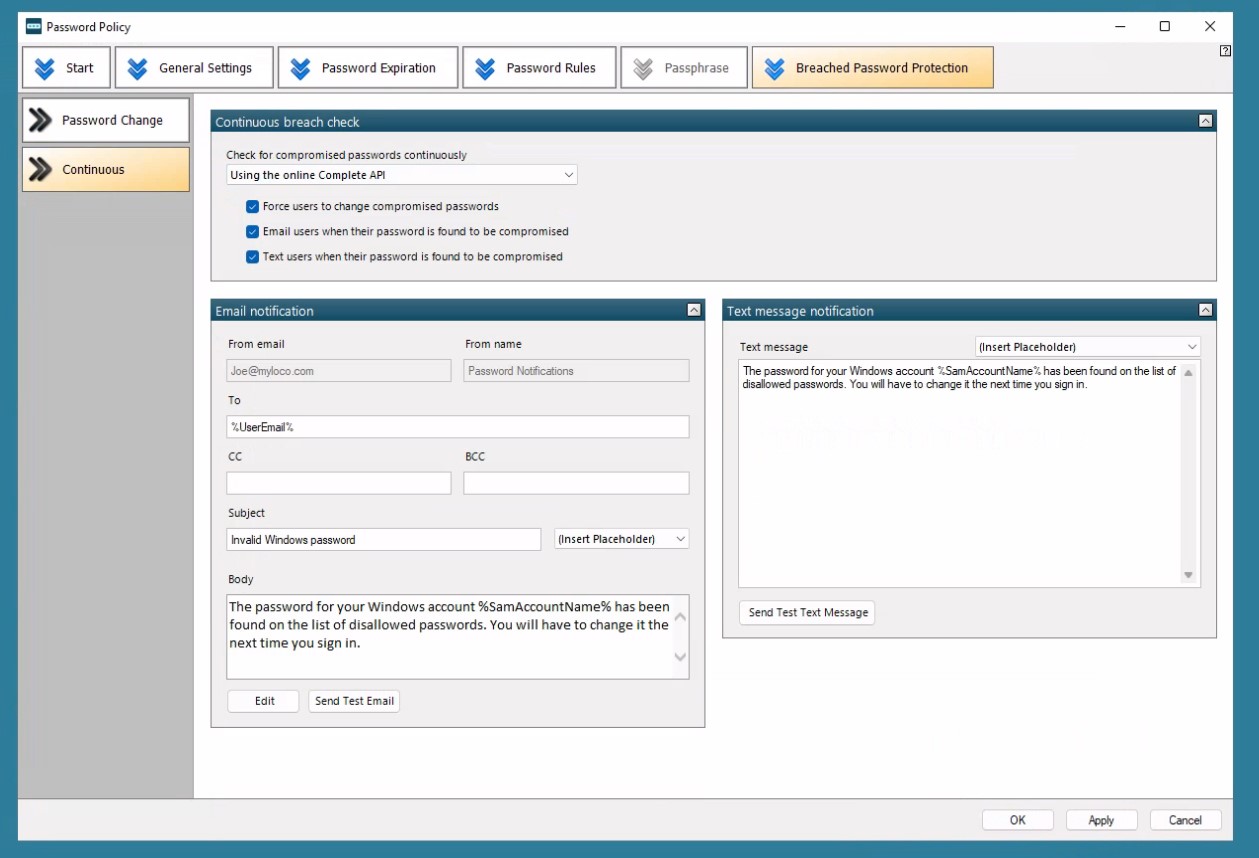Select the Passphrase tab
The height and width of the screenshot is (858, 1259).
pos(684,68)
